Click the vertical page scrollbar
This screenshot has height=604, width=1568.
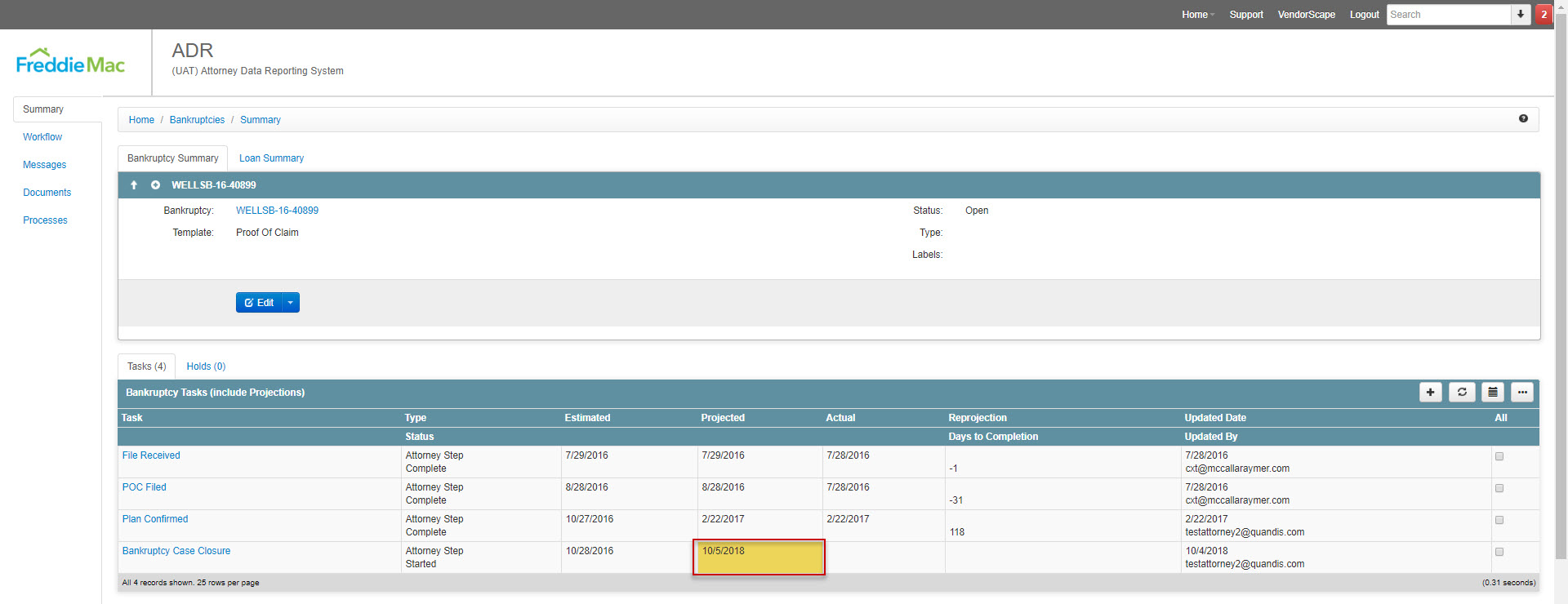pos(1561,286)
